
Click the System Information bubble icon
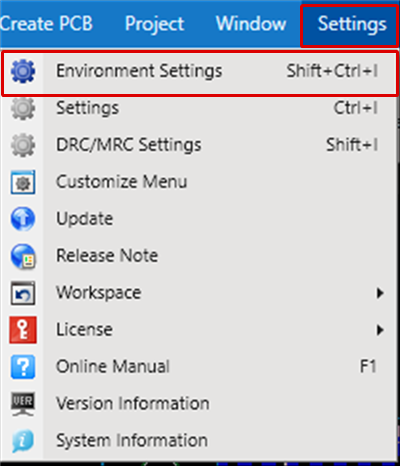coord(23,441)
